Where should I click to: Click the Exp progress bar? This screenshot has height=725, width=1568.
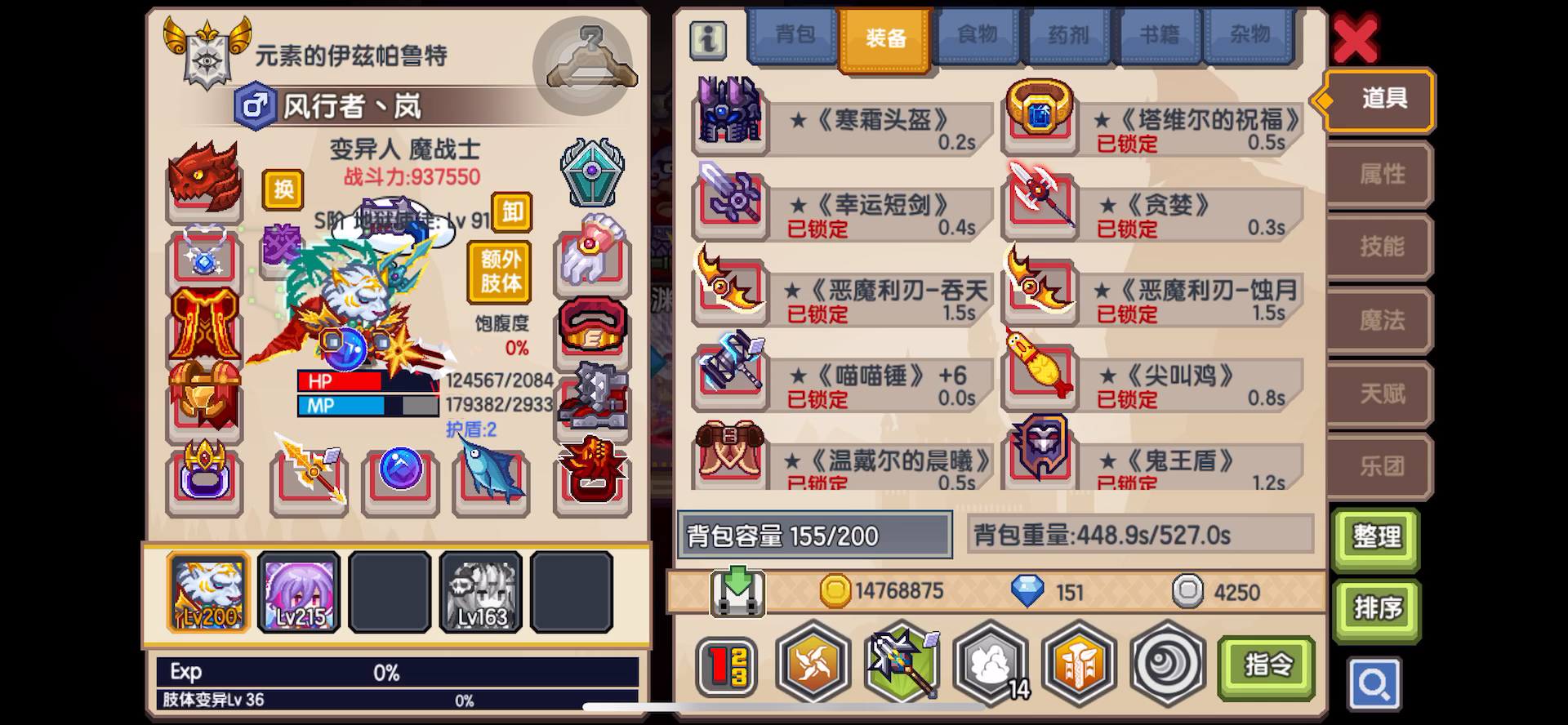click(x=398, y=673)
